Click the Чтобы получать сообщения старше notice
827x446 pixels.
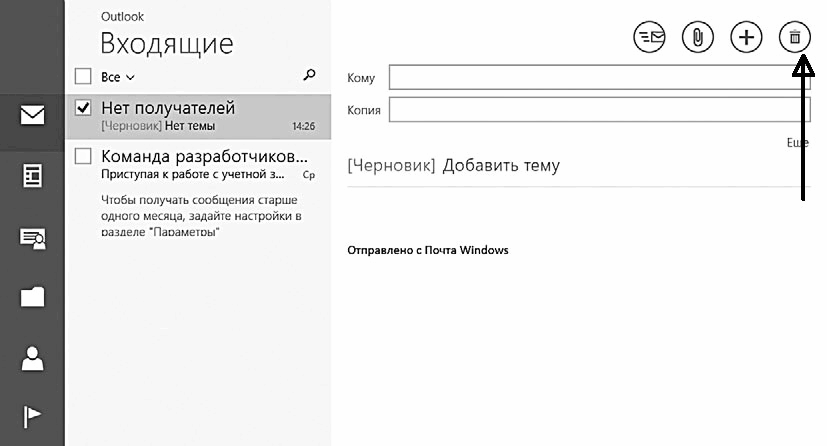[x=201, y=216]
